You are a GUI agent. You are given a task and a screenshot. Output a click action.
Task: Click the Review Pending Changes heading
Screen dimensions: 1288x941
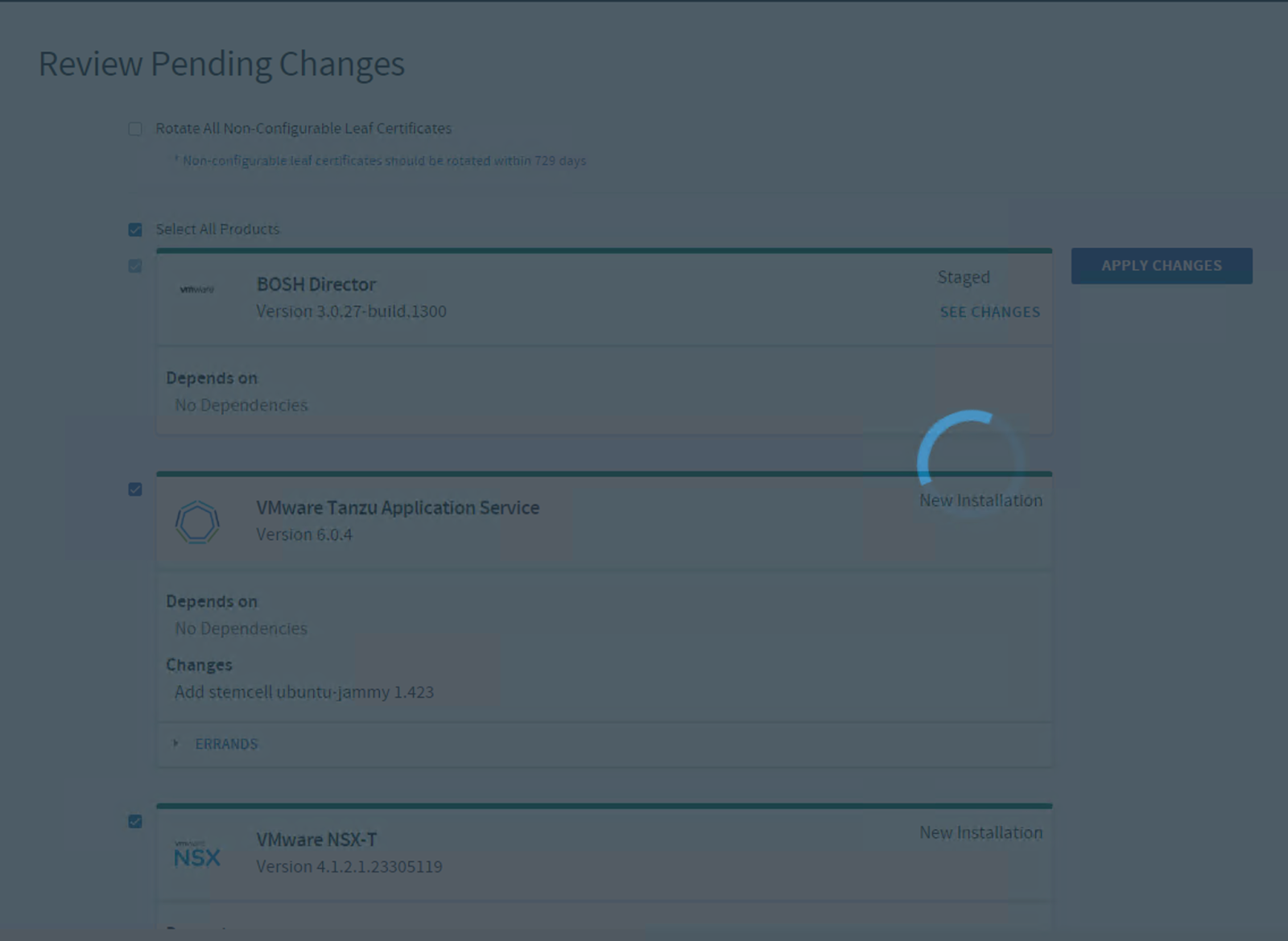tap(221, 64)
